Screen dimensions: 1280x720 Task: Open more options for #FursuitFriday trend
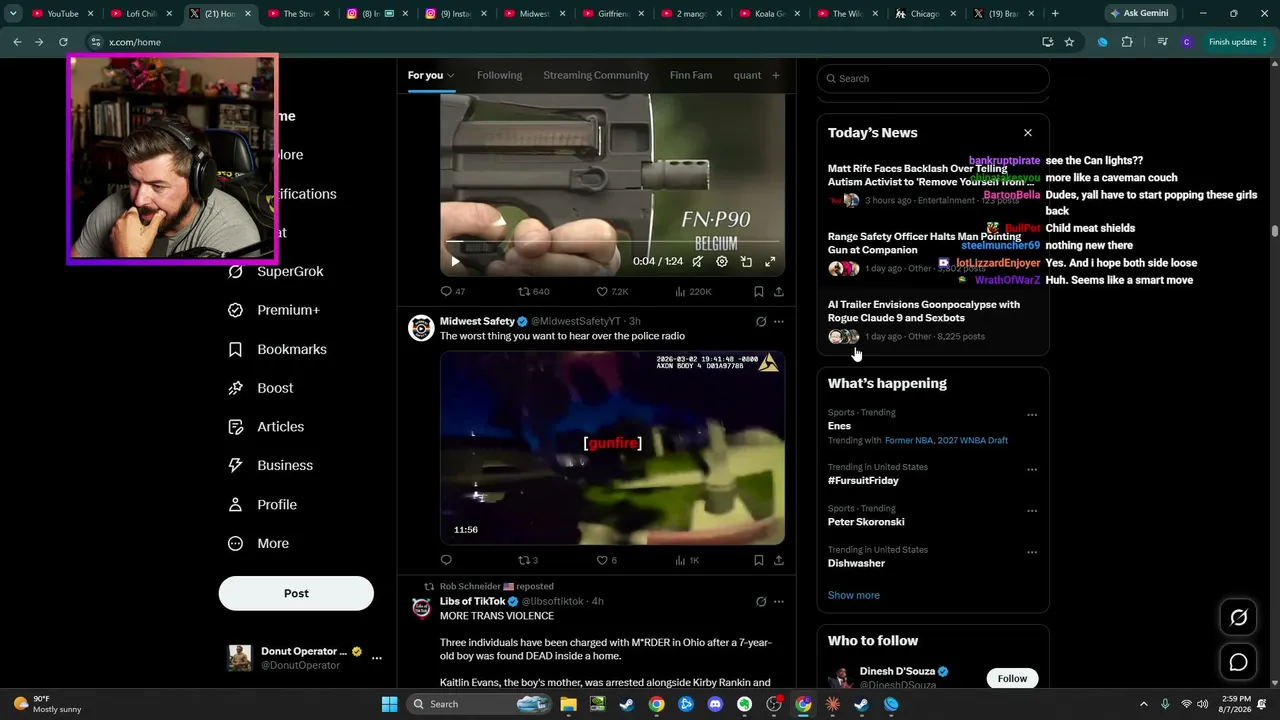[x=1032, y=469]
